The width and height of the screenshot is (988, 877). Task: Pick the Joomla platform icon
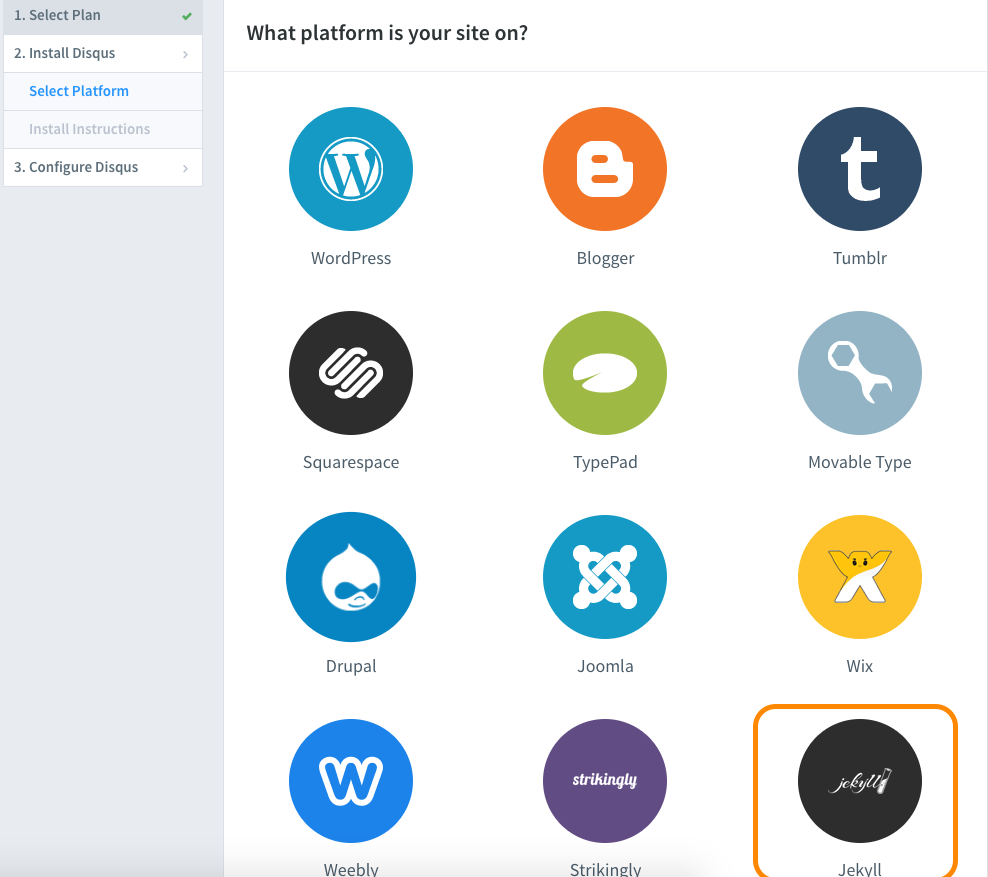(605, 576)
